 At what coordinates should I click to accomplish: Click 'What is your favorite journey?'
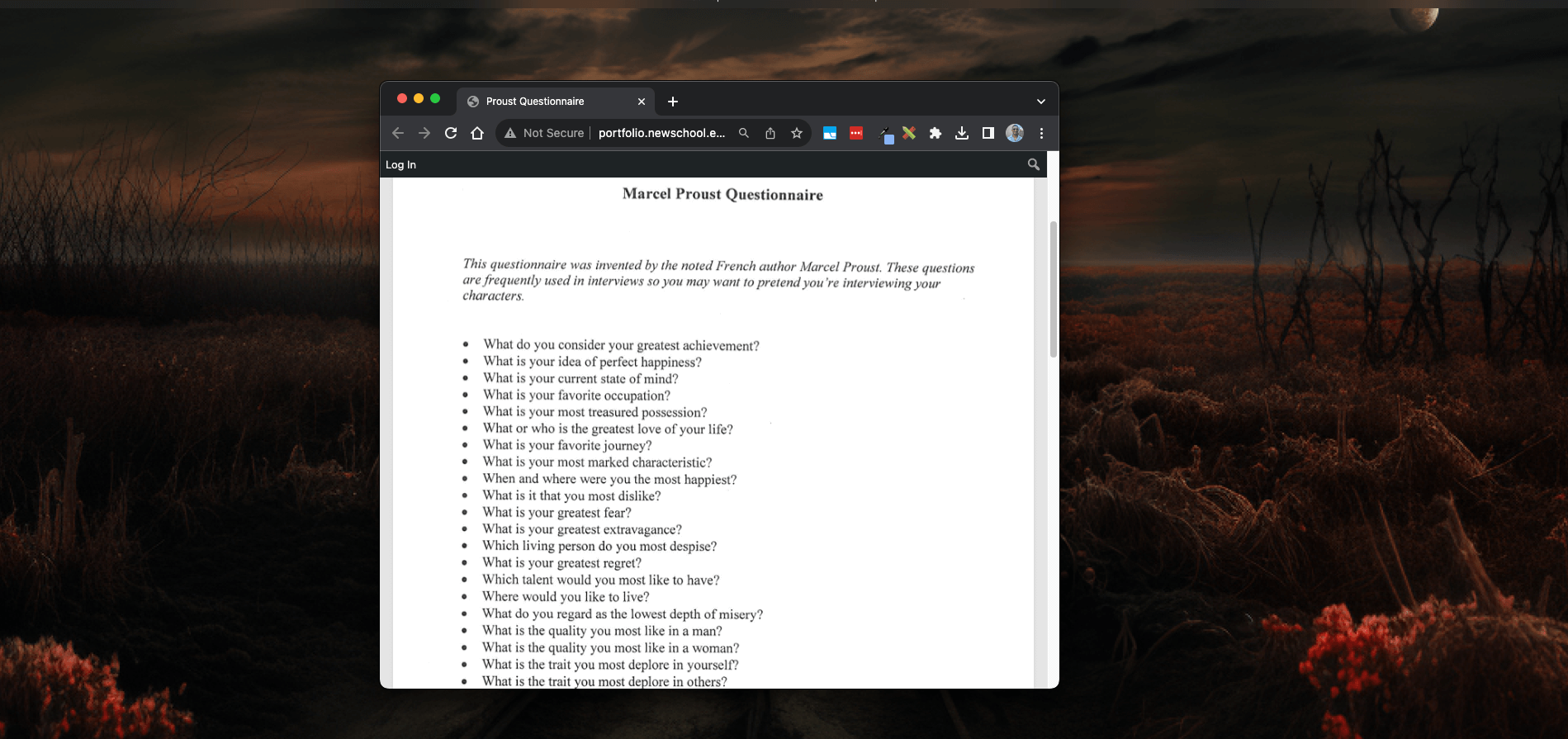567,445
